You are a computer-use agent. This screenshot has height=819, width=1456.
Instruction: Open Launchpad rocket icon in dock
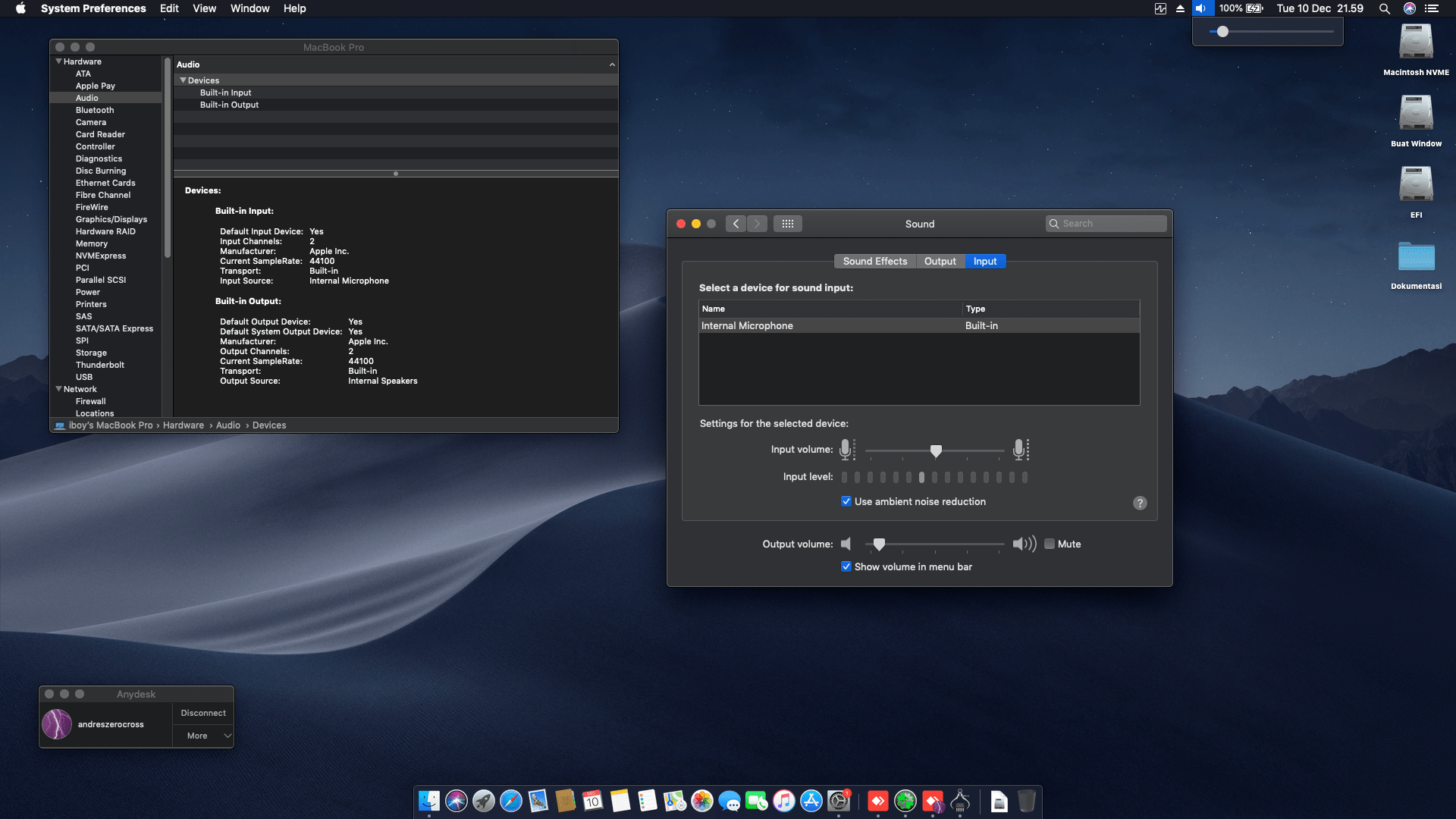484,801
